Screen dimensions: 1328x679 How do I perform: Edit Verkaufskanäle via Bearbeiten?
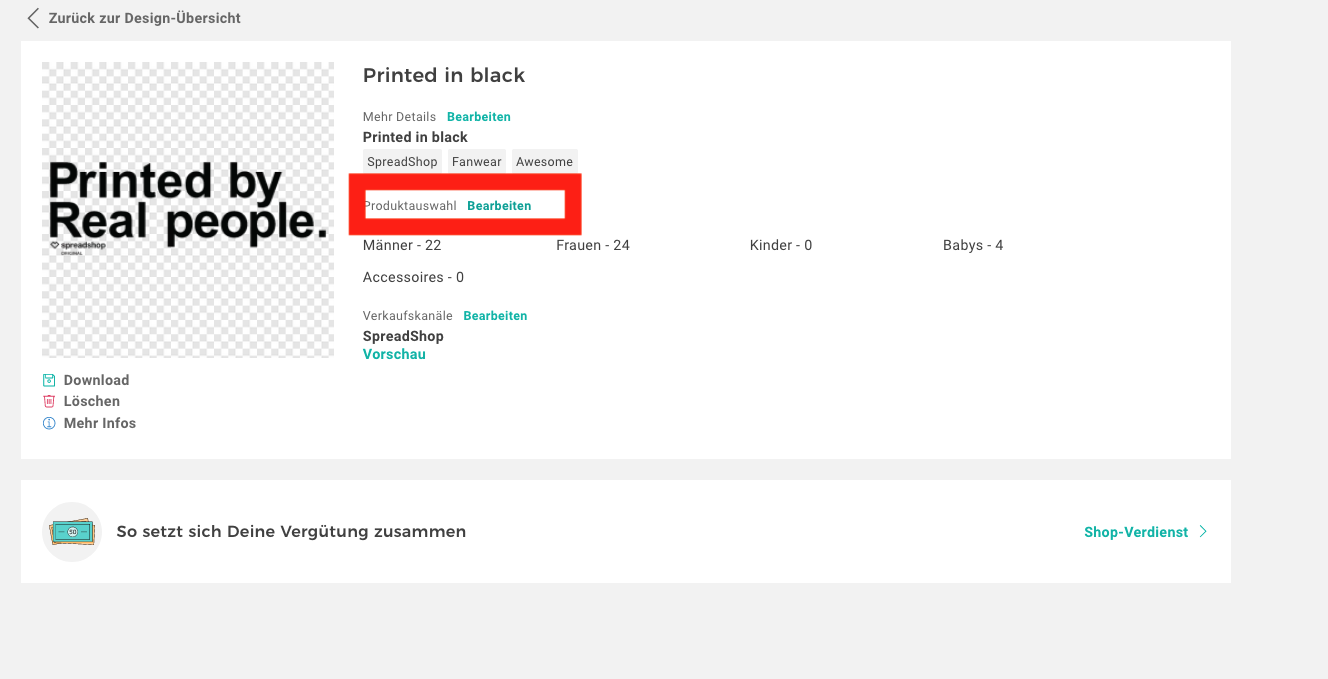pyautogui.click(x=495, y=316)
